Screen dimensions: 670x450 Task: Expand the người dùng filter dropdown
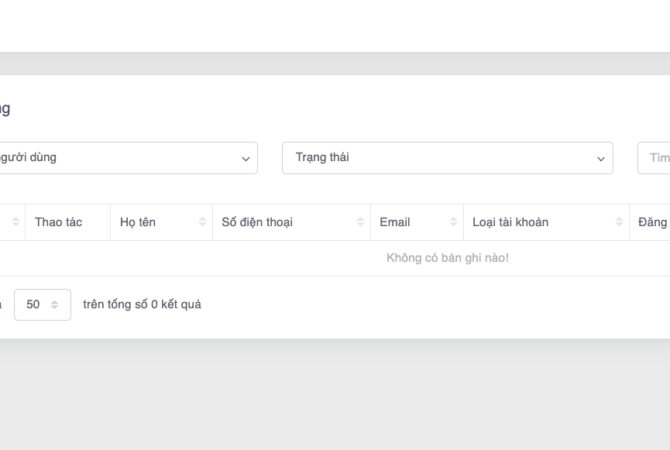click(120, 158)
